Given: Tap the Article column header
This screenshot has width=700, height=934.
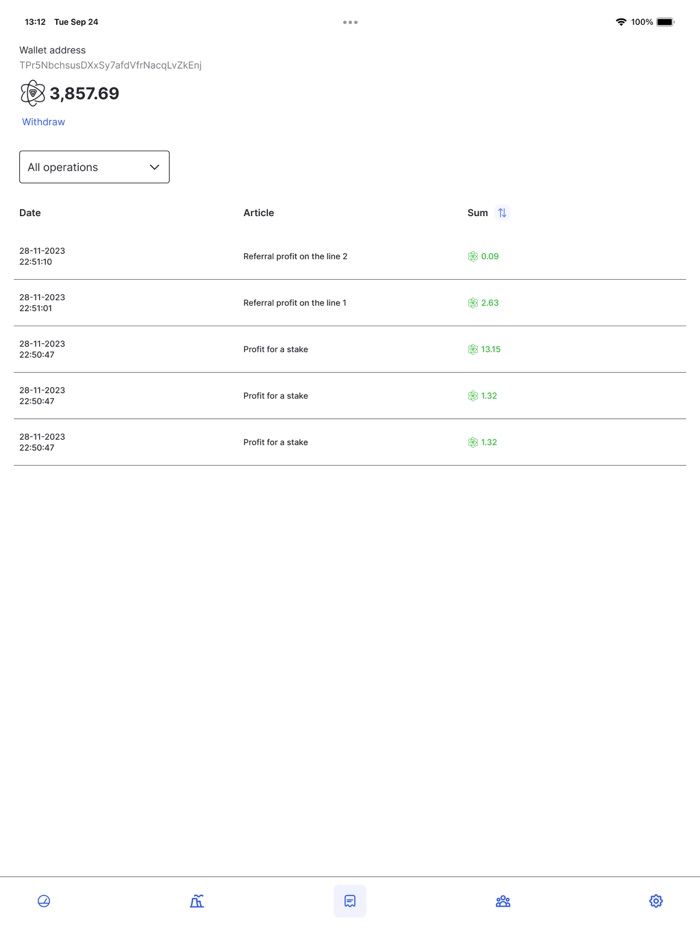Looking at the screenshot, I should [259, 213].
